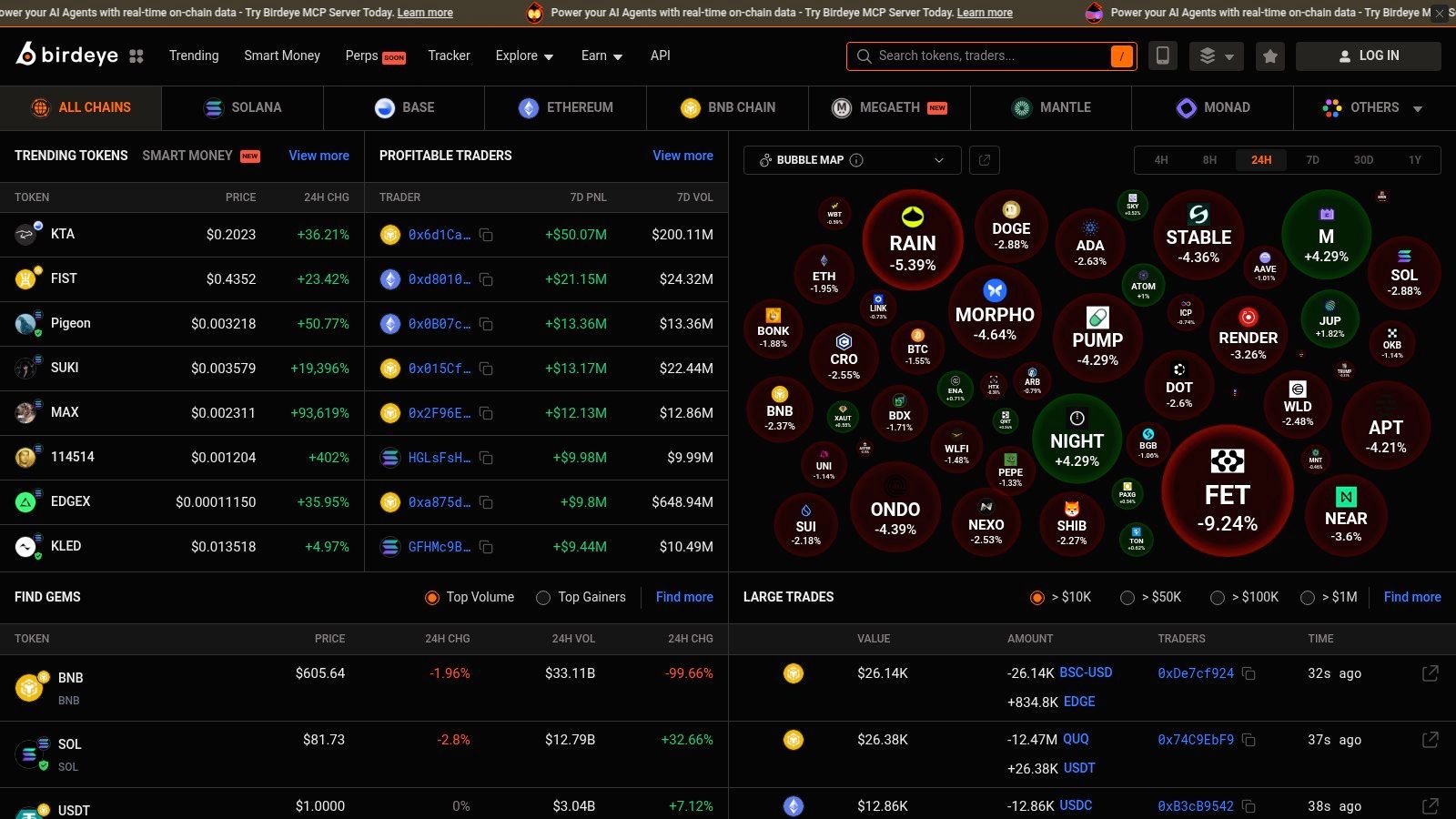The width and height of the screenshot is (1456, 819).
Task: Open the favorites star icon
Action: (x=1269, y=56)
